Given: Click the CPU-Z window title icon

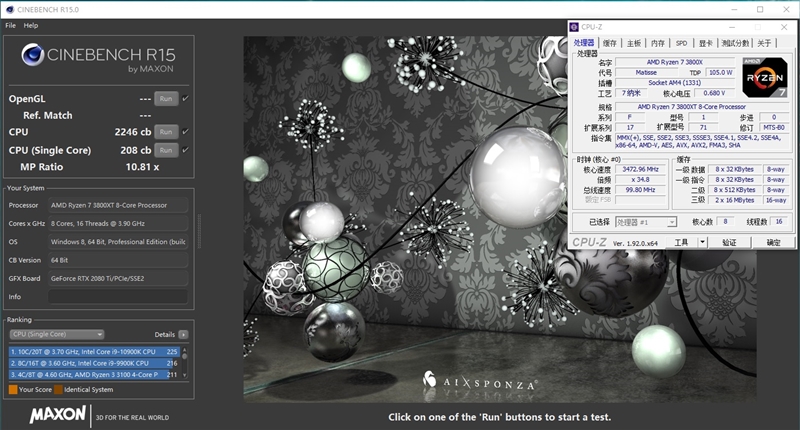Looking at the screenshot, I should (x=574, y=27).
